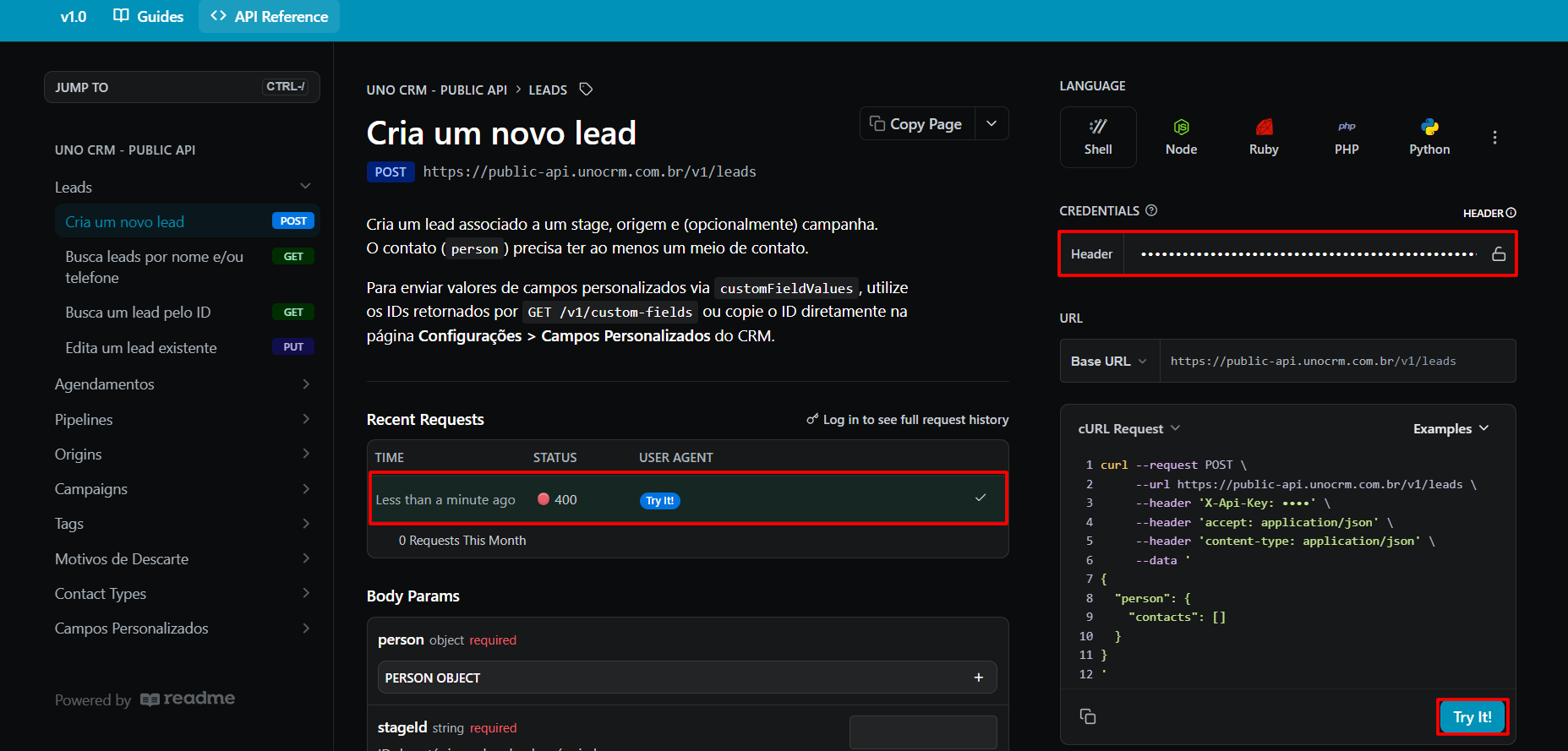Click the Header API key input field
1568x751 pixels.
tap(1307, 254)
